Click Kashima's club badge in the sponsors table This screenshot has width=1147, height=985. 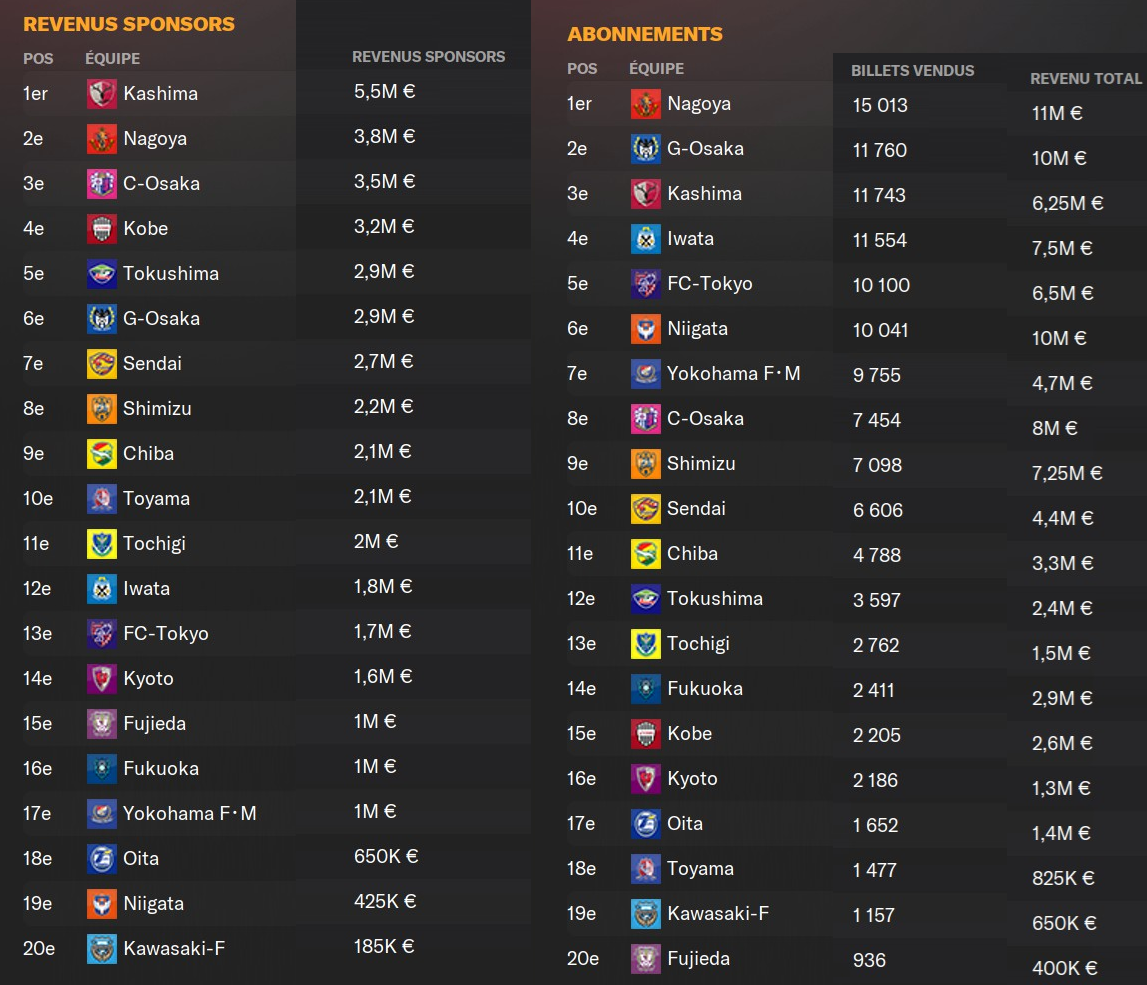(102, 94)
